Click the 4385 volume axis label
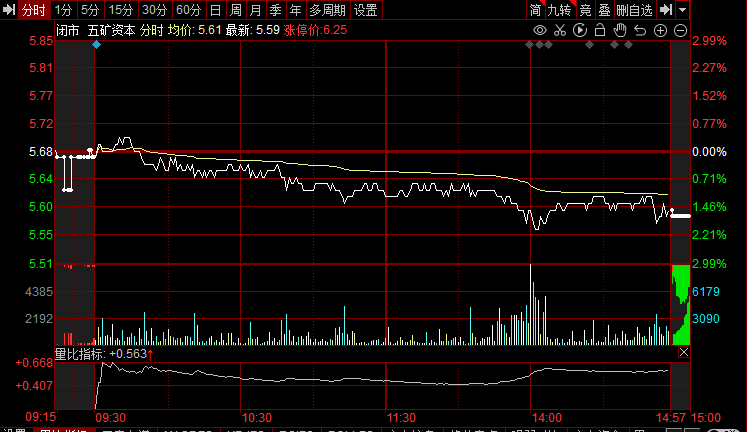747x432 pixels. pyautogui.click(x=39, y=291)
